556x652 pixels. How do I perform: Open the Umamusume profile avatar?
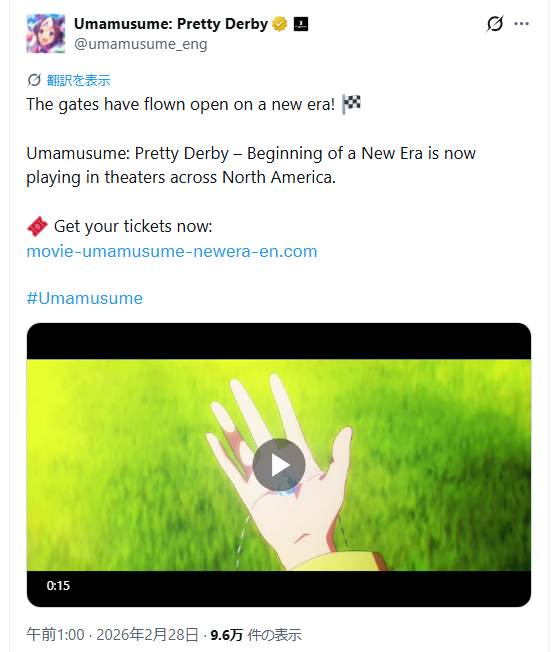[46, 33]
